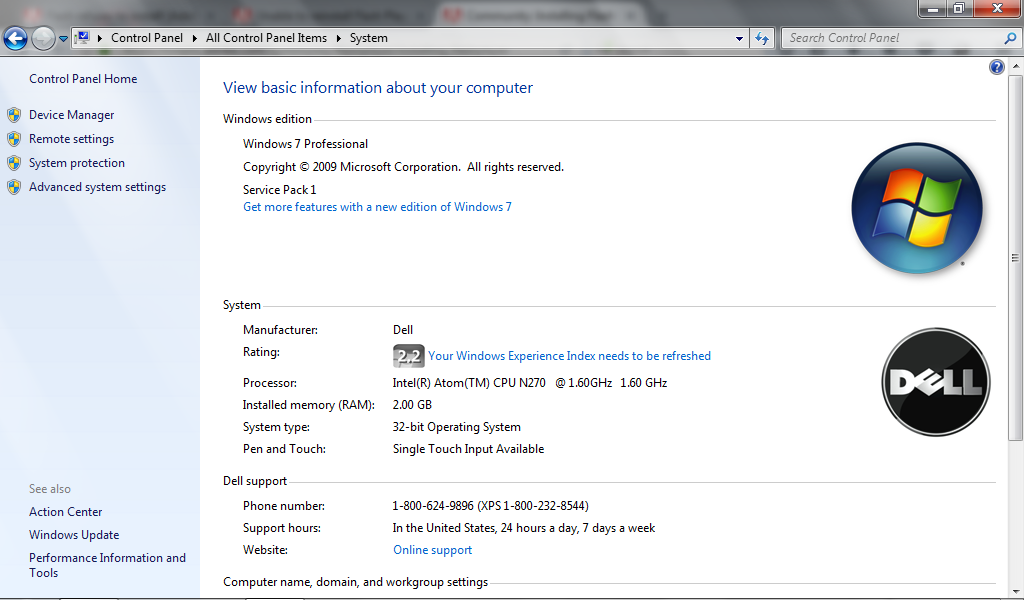Open Control Panel Home
The image size is (1024, 600).
(x=83, y=79)
